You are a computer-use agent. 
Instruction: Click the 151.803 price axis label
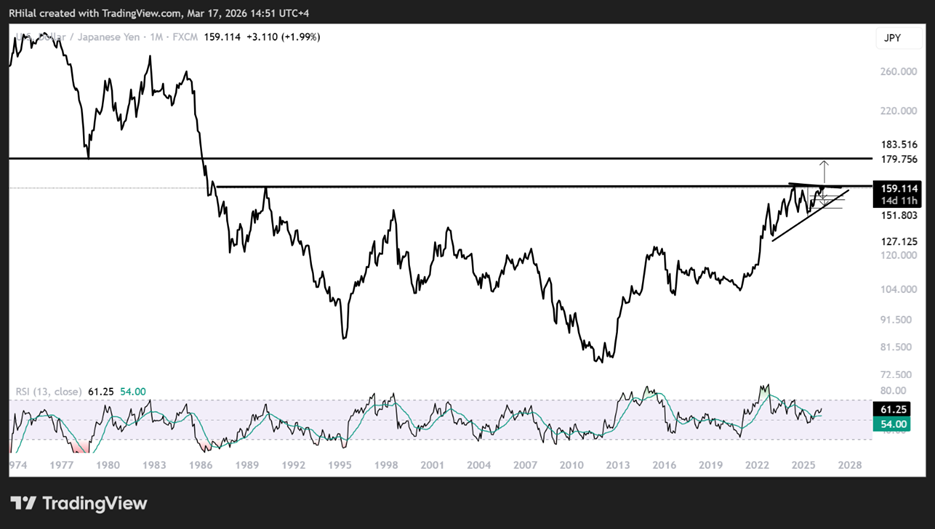pos(899,215)
